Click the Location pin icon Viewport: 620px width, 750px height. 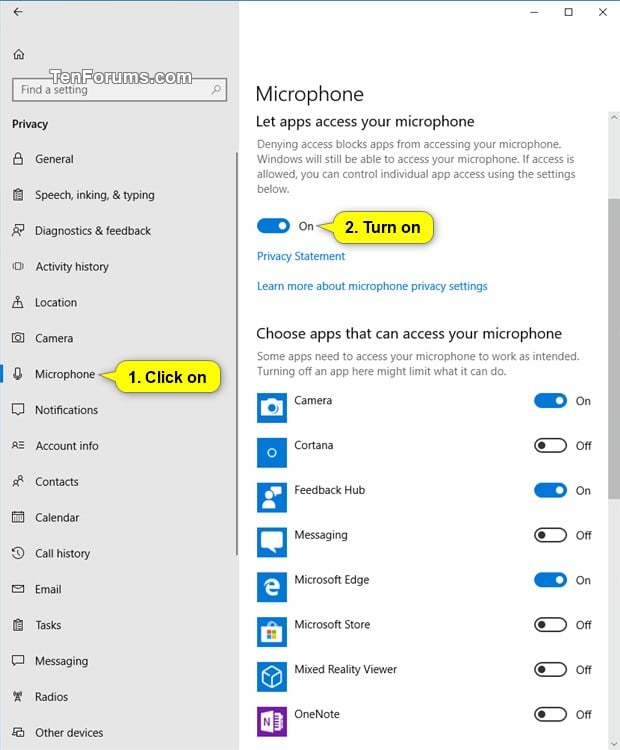pos(18,302)
